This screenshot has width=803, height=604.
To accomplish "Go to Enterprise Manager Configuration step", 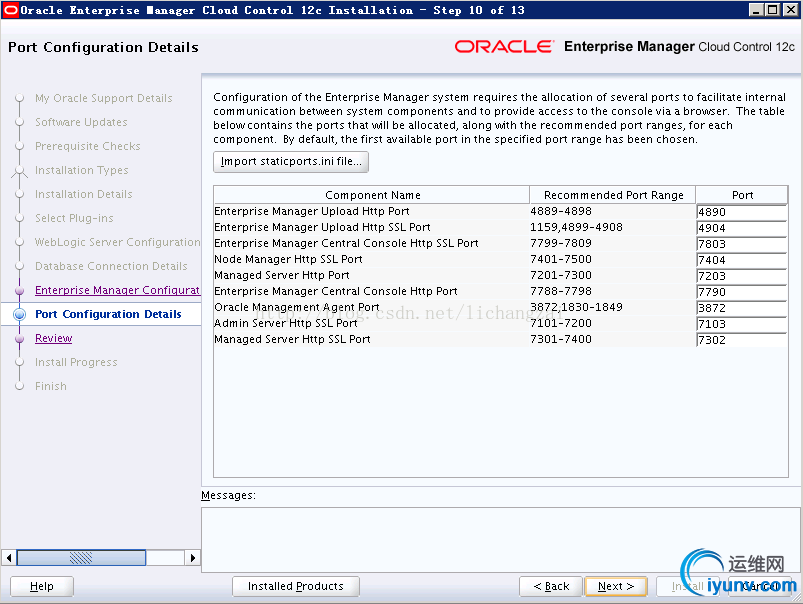I will tap(117, 290).
